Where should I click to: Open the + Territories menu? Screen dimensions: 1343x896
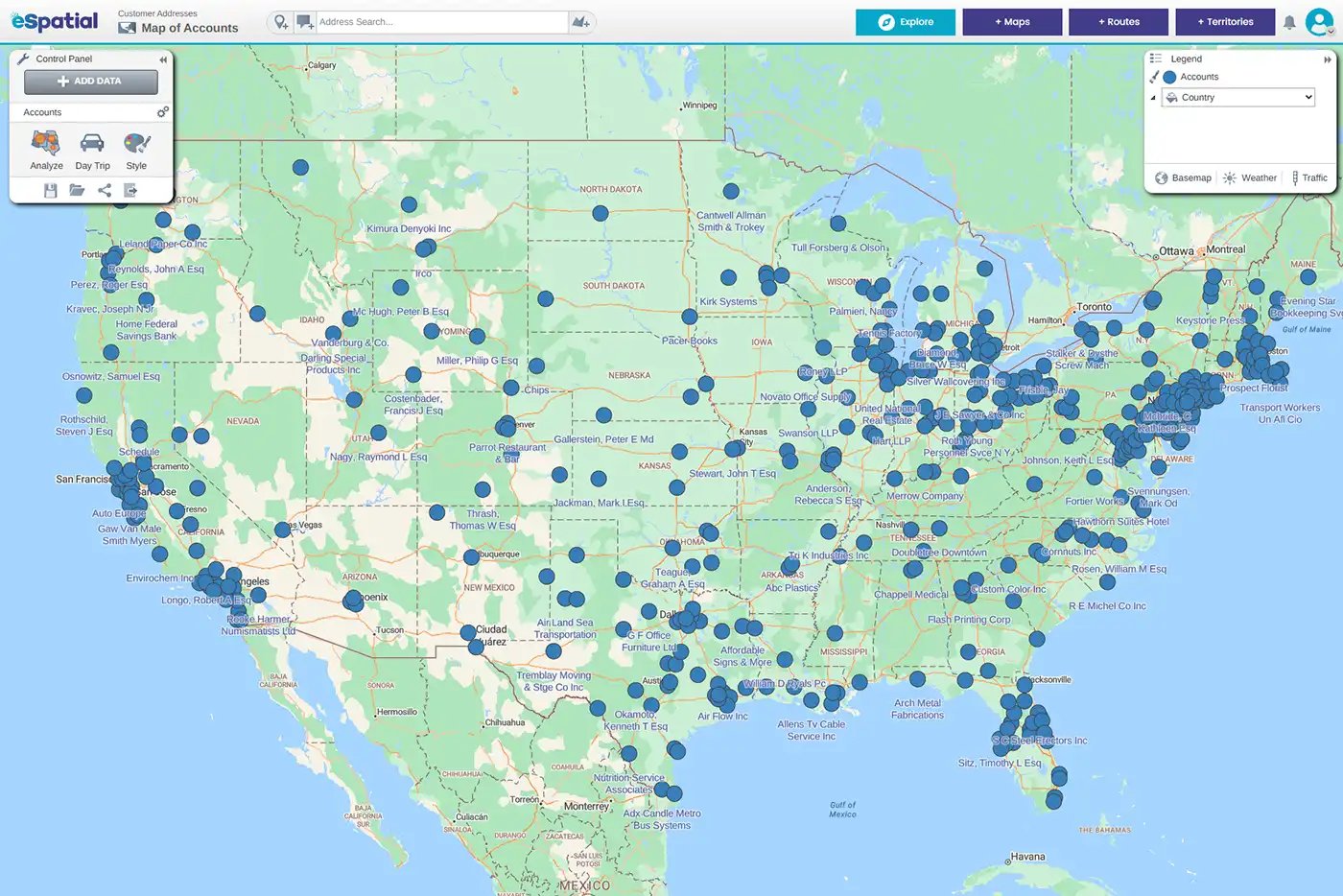tap(1225, 22)
